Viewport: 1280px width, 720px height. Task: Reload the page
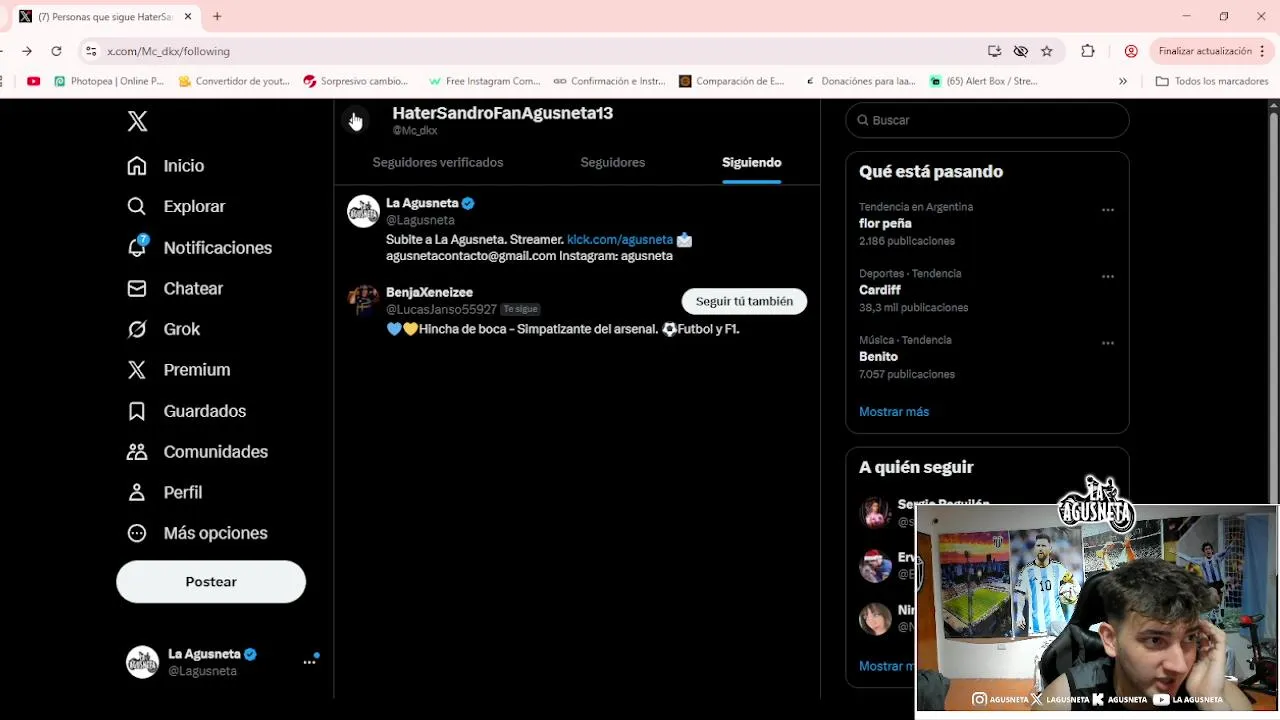pyautogui.click(x=57, y=51)
